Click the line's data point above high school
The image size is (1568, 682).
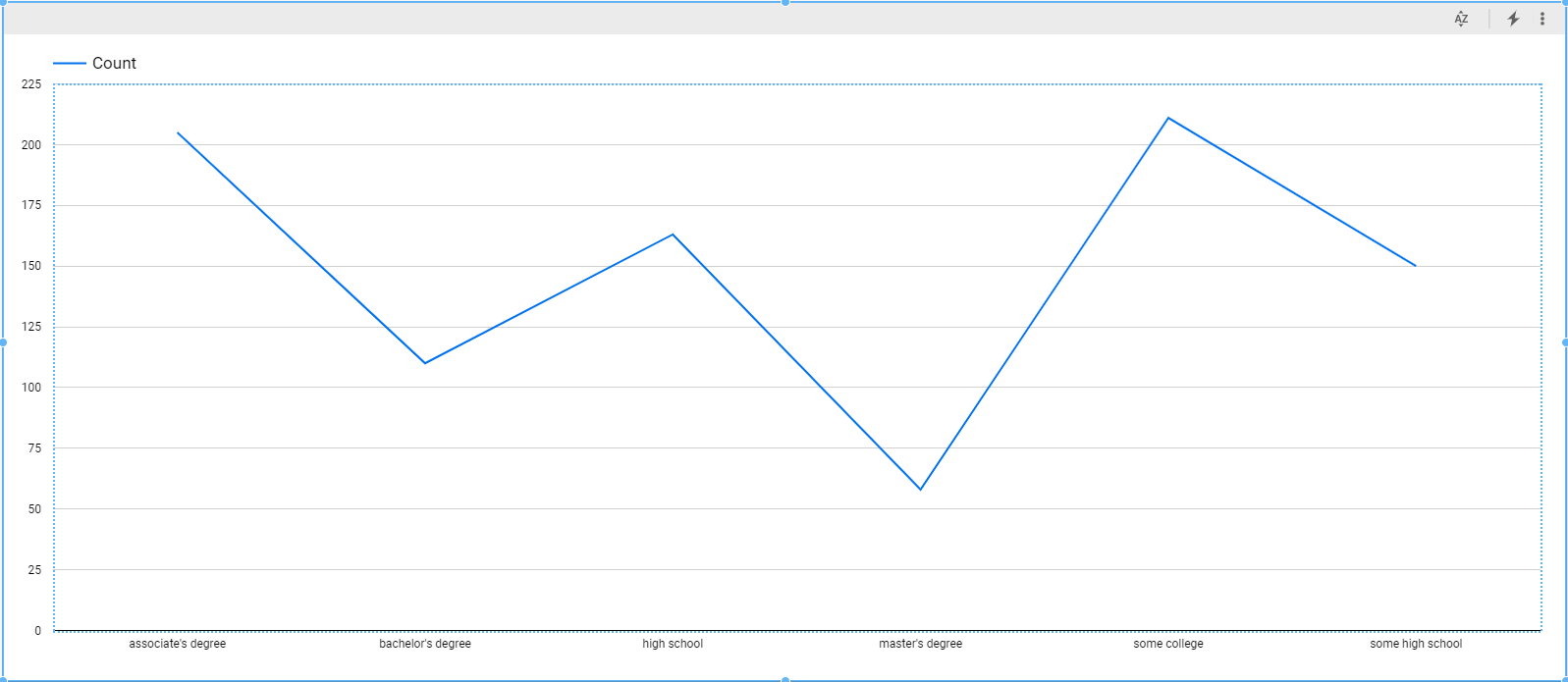pyautogui.click(x=673, y=235)
